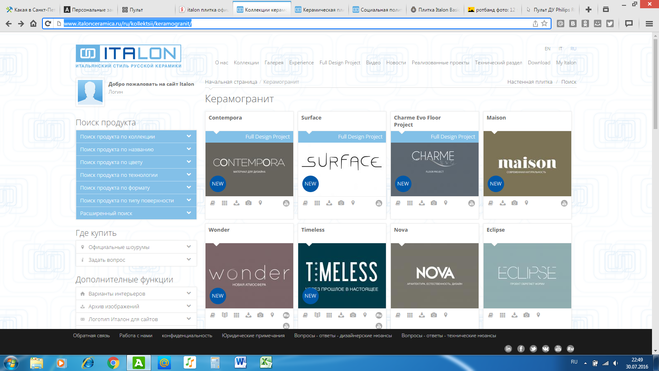This screenshot has width=659, height=371.
Task: Switch site language to EN
Action: point(547,49)
